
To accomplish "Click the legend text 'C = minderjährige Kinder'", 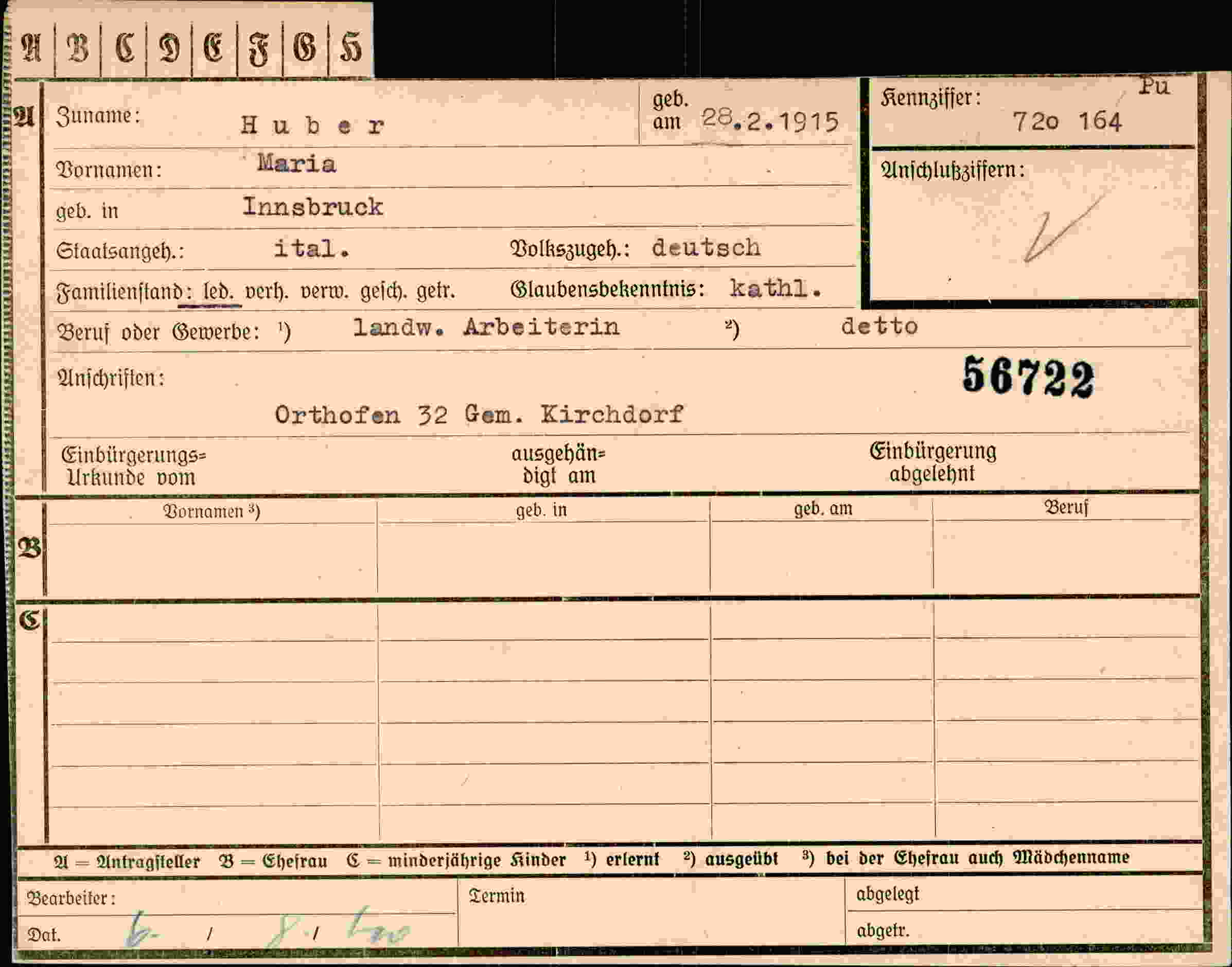I will coord(456,861).
